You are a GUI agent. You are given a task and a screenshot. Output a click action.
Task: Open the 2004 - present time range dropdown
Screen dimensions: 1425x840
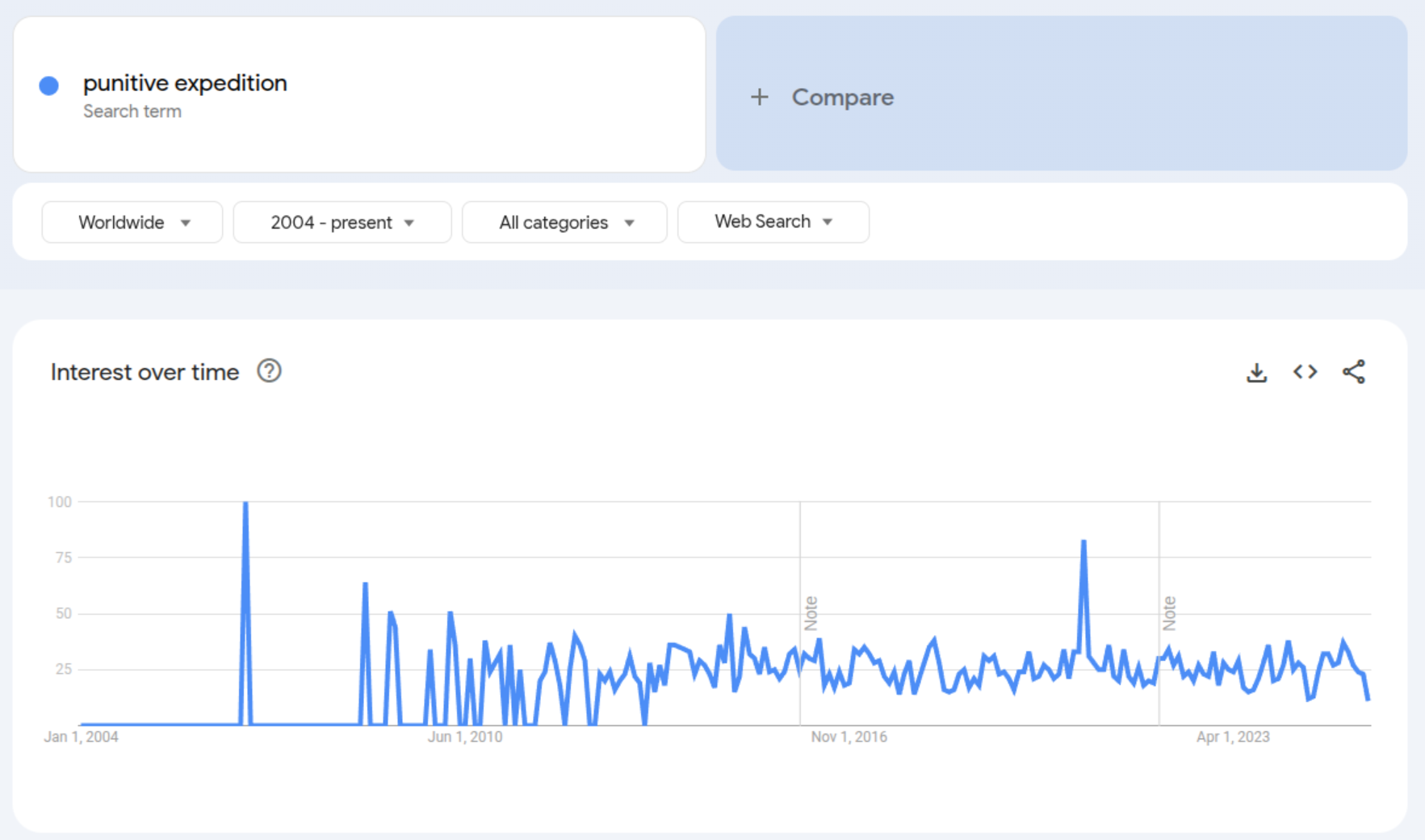pos(342,222)
